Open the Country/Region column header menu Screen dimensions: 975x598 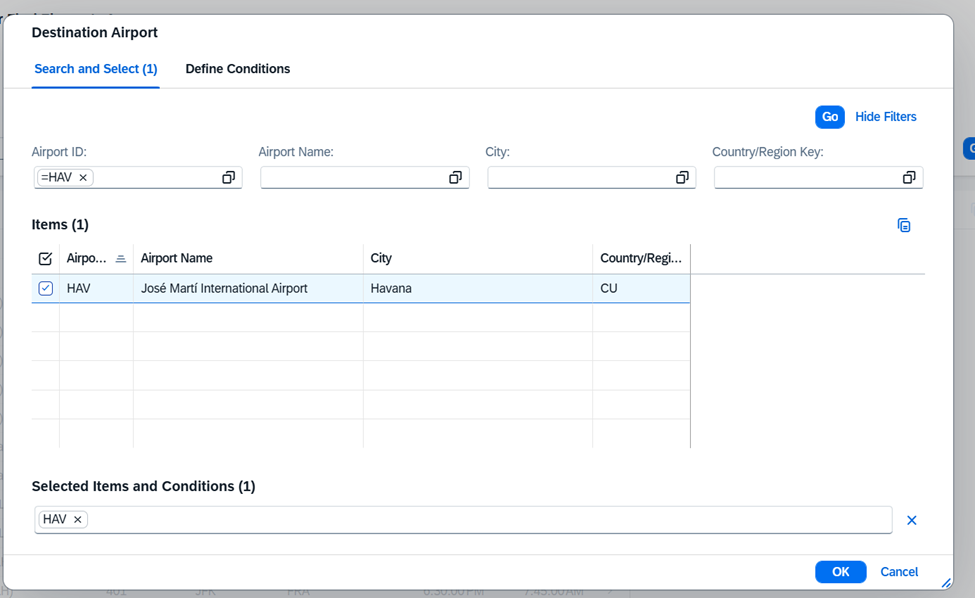point(640,259)
